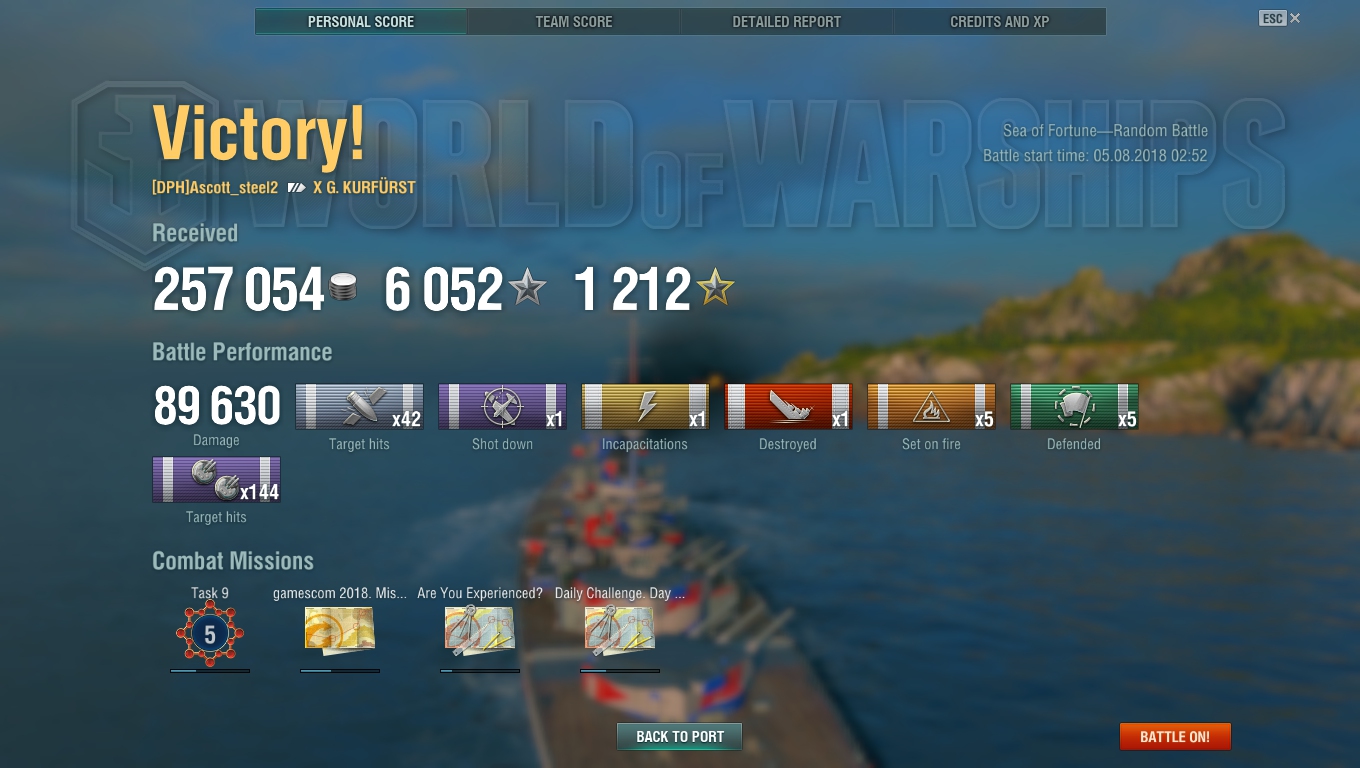Viewport: 1360px width, 768px height.
Task: Click the secondary Target hits x144 ribbon
Action: 216,480
